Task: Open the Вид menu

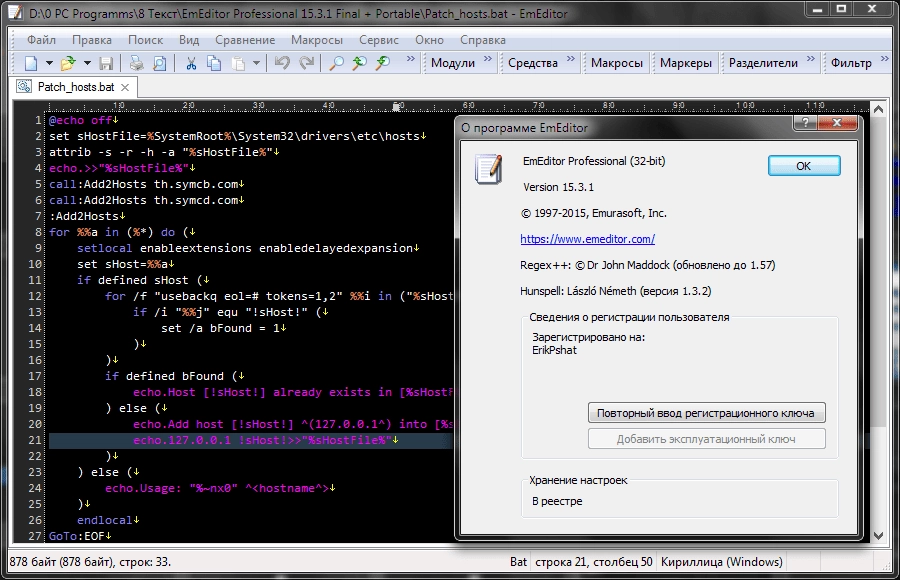Action: [189, 40]
